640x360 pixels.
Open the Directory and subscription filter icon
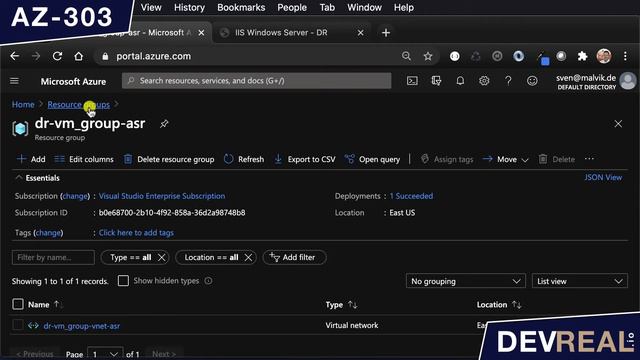[436, 81]
